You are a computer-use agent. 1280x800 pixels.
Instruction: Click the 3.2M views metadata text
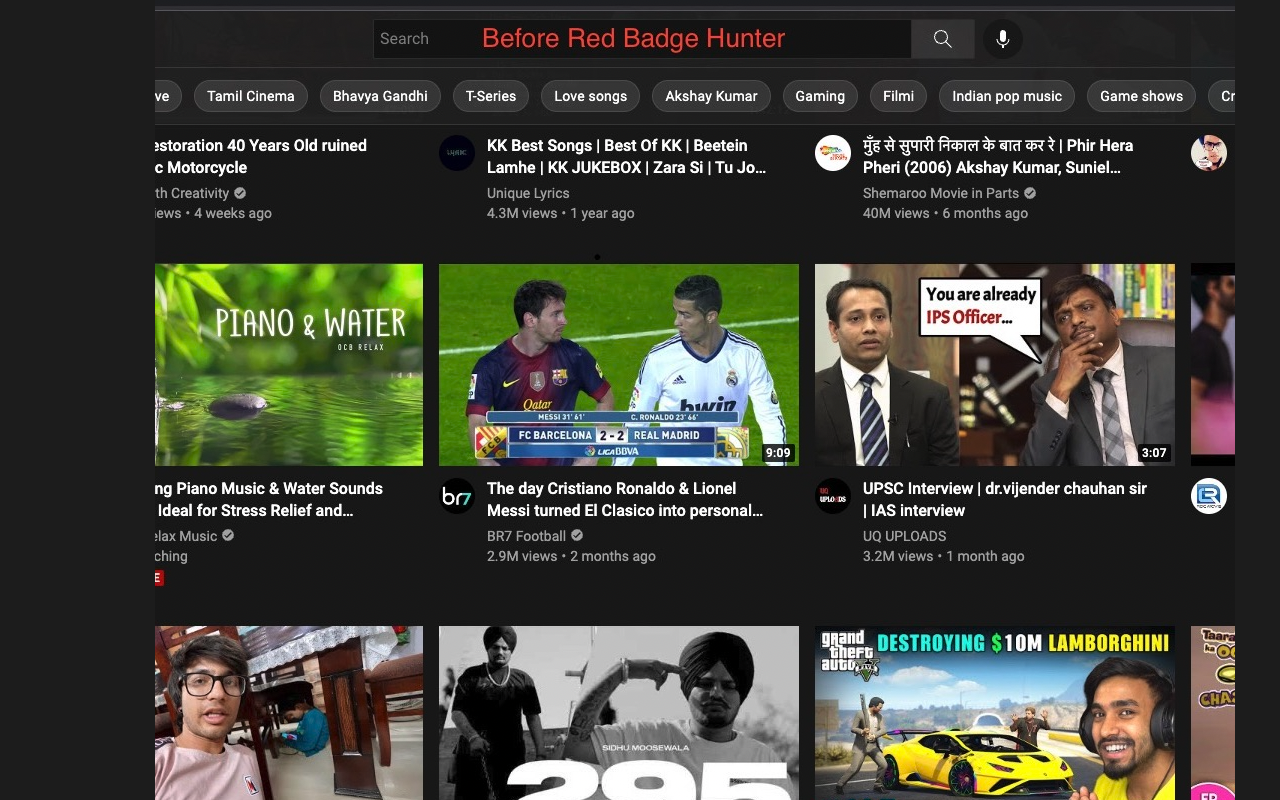(898, 556)
